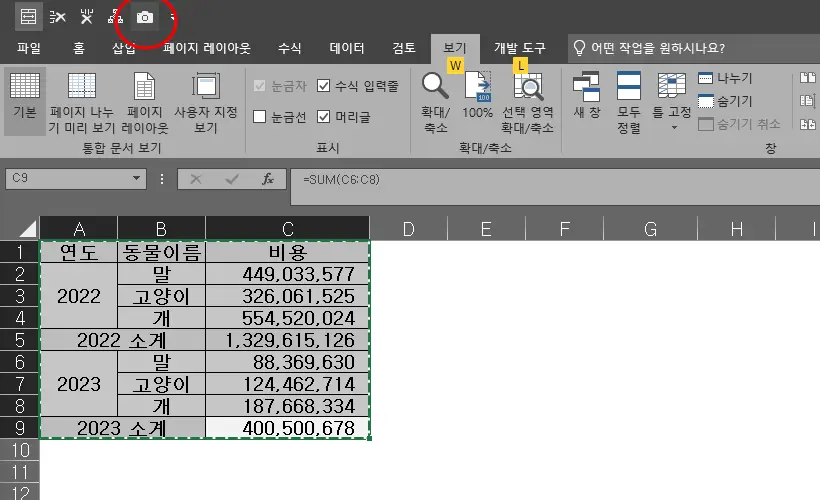Click 숨기기 취소 unhide button
This screenshot has width=820, height=500.
(x=739, y=124)
